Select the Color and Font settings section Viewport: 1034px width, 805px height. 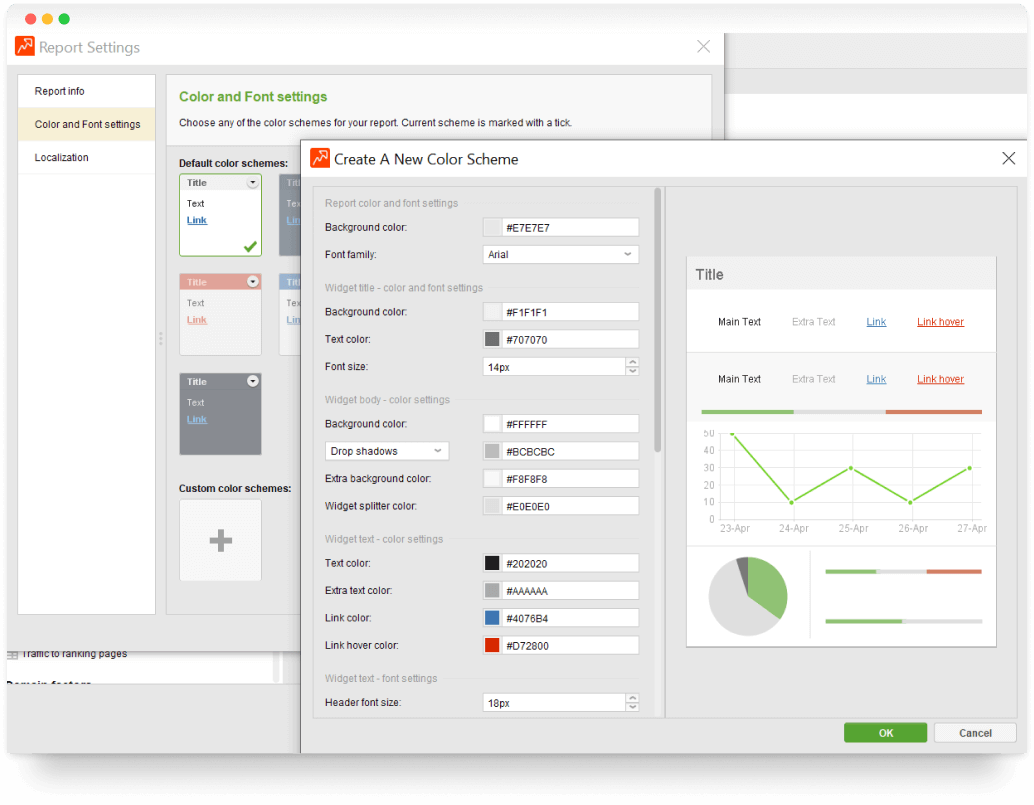coord(86,124)
